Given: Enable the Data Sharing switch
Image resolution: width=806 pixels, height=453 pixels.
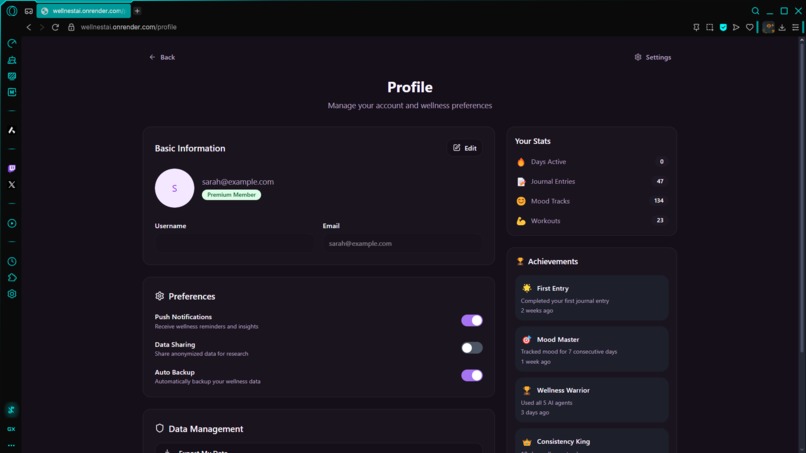Looking at the screenshot, I should [x=471, y=348].
